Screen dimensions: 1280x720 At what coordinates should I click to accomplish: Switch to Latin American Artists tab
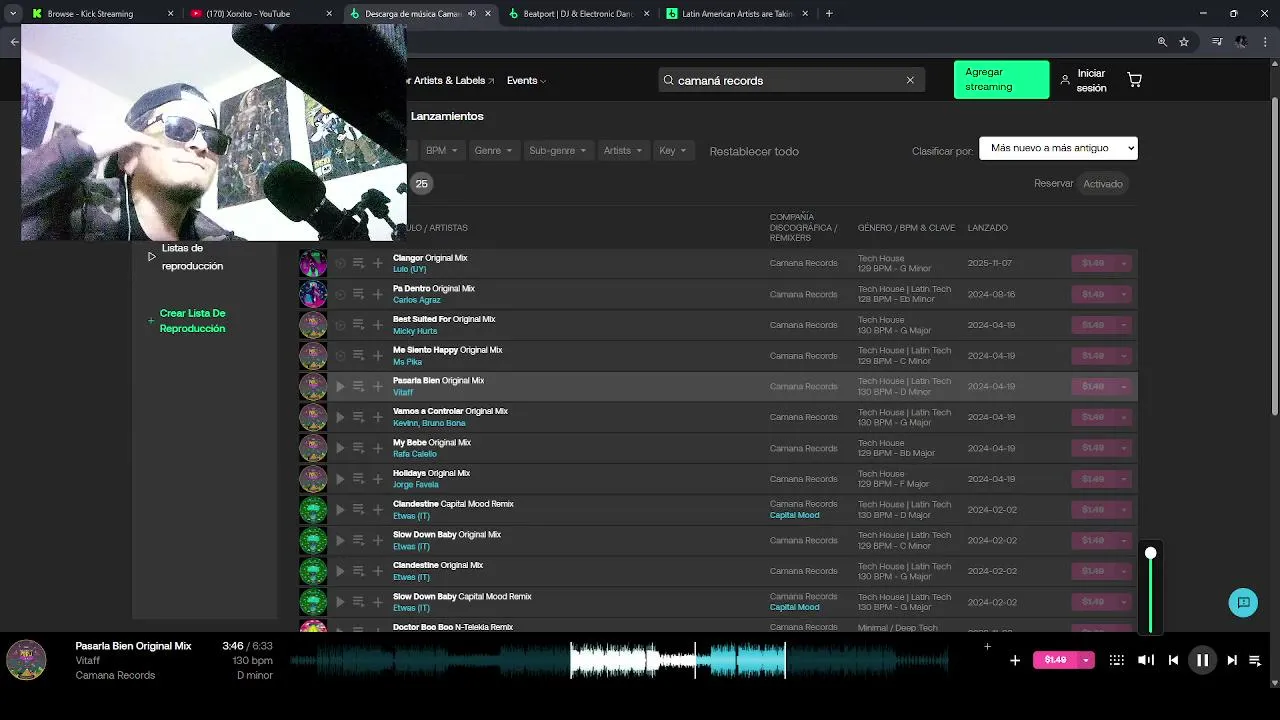click(737, 14)
